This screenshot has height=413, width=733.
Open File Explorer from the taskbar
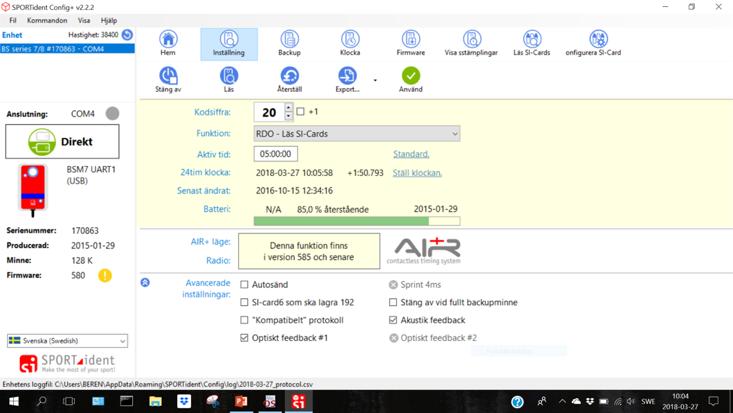pyautogui.click(x=155, y=401)
